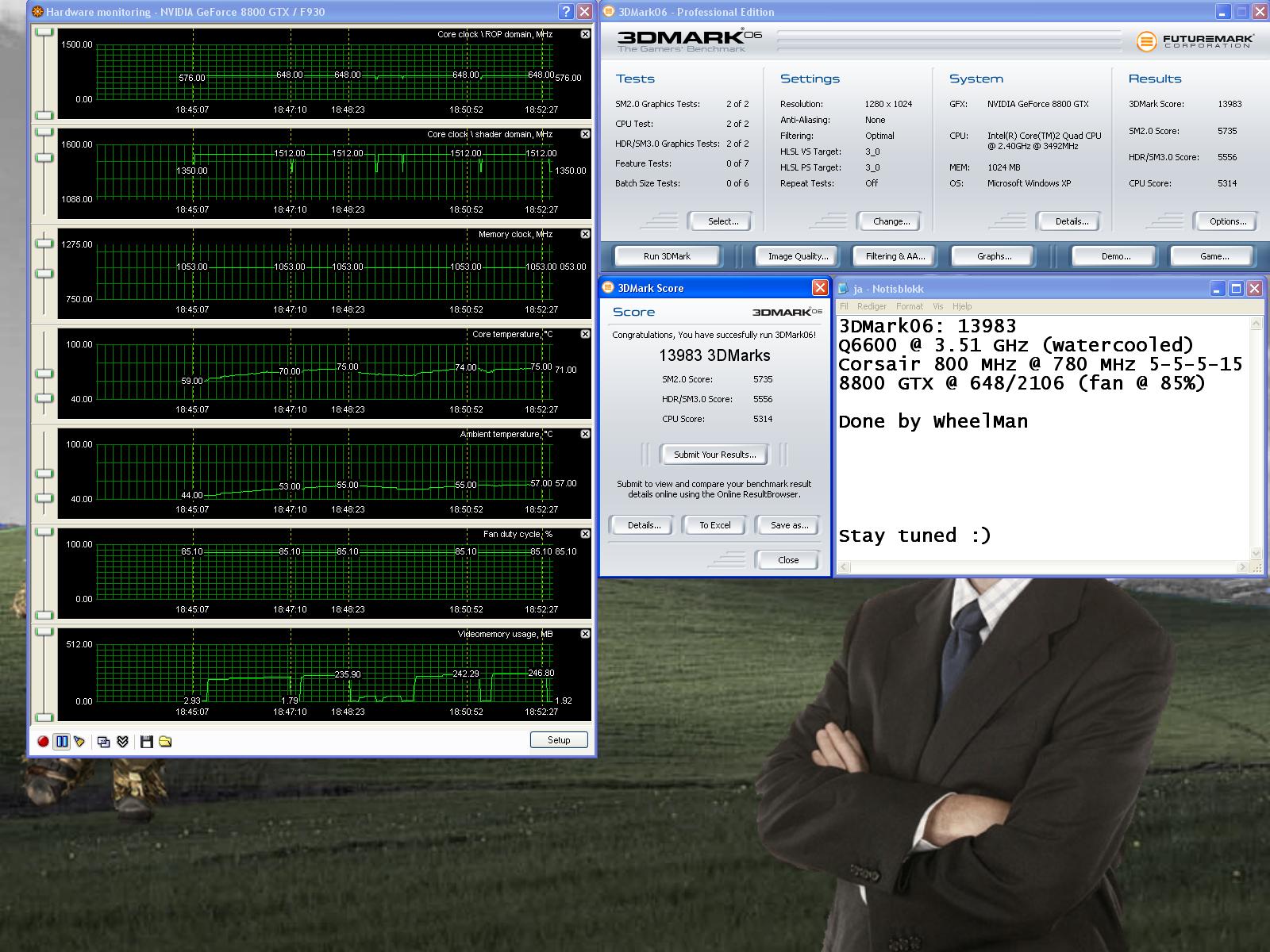The image size is (1270, 952).
Task: Click the Change... button under Settings
Action: (x=891, y=221)
